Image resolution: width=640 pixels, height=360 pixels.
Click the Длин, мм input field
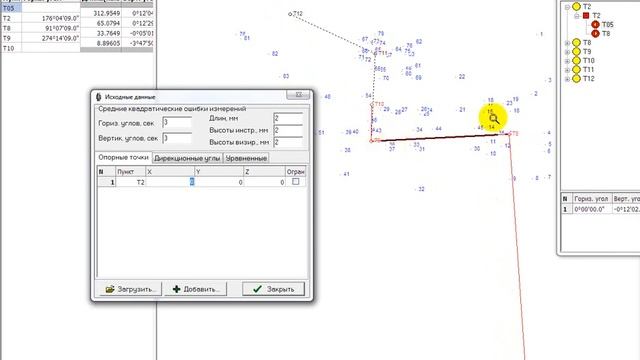click(x=288, y=118)
